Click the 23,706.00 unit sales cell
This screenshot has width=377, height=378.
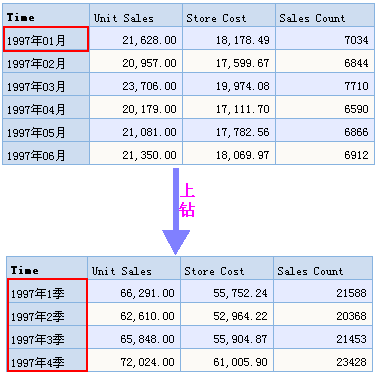coord(136,85)
